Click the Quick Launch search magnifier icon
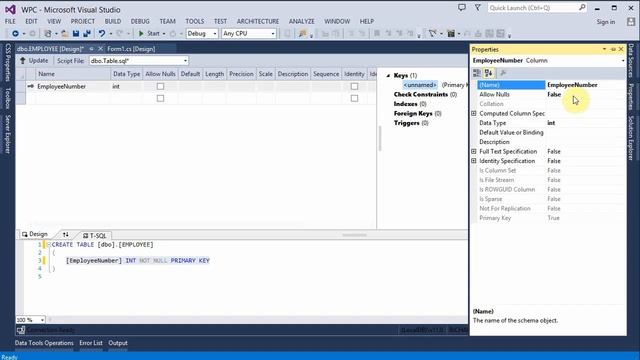Screen dimensions: 640x360 click(x=582, y=8)
